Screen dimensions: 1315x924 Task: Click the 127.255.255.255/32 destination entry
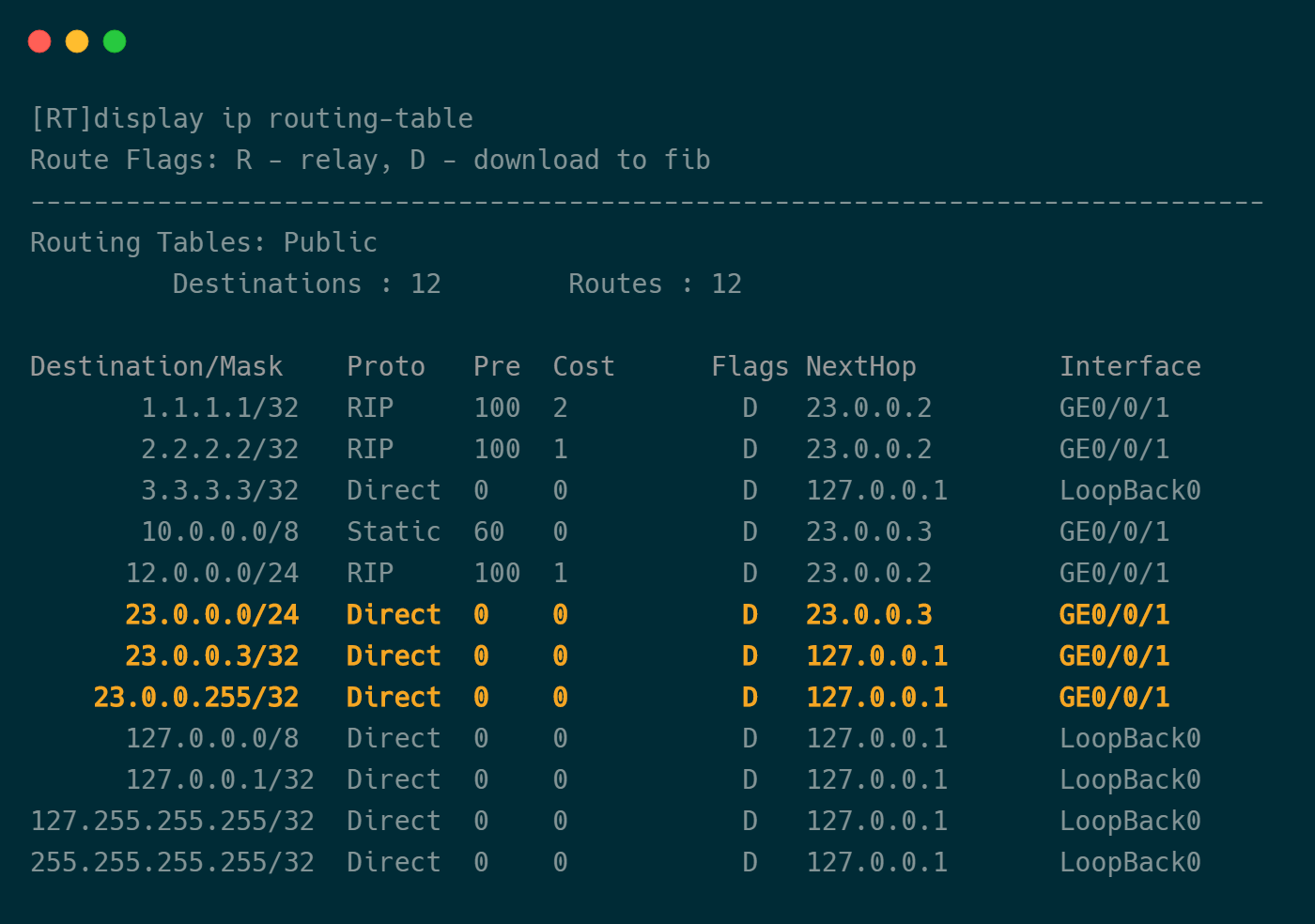point(173,822)
